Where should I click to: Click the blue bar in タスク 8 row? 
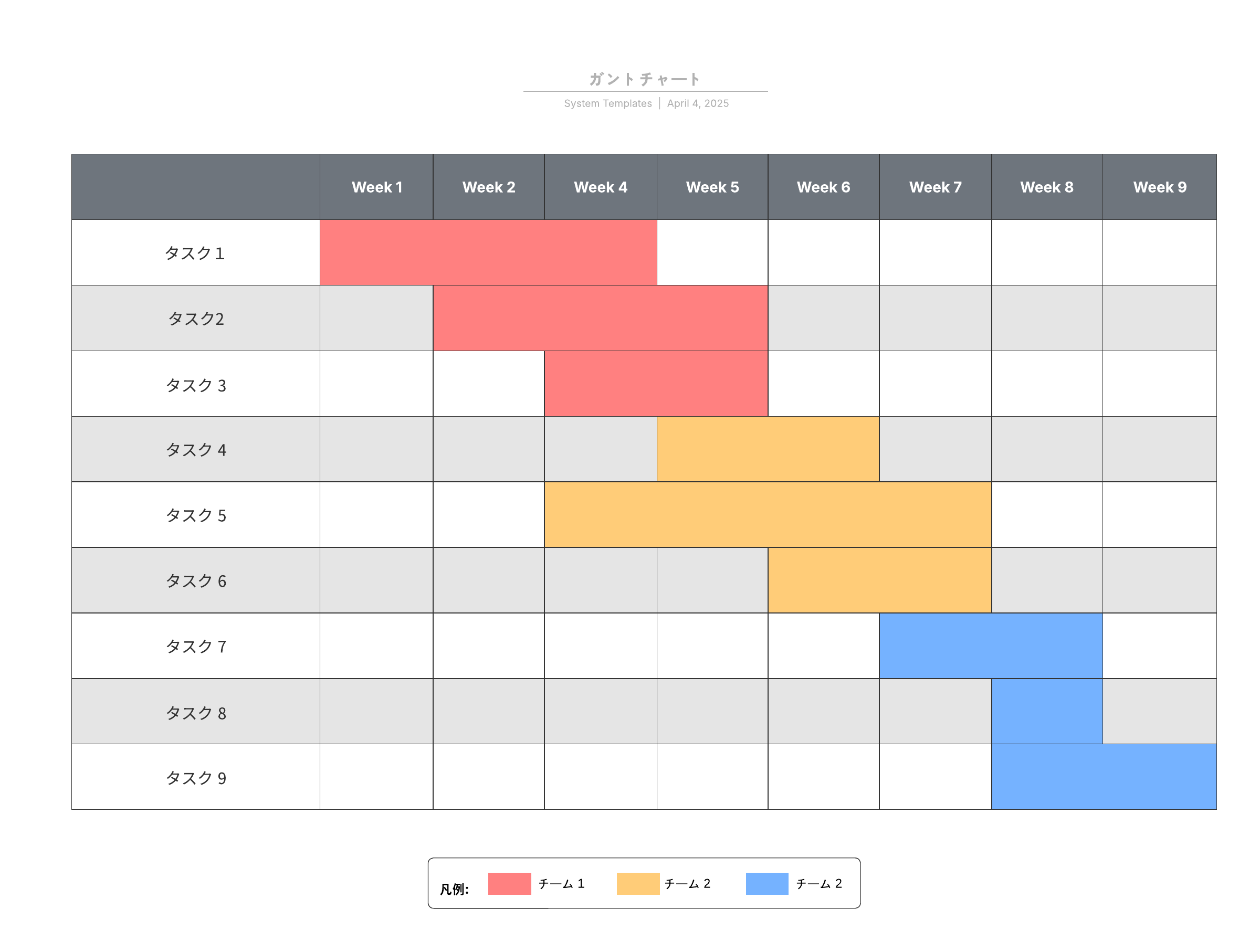pyautogui.click(x=1047, y=711)
